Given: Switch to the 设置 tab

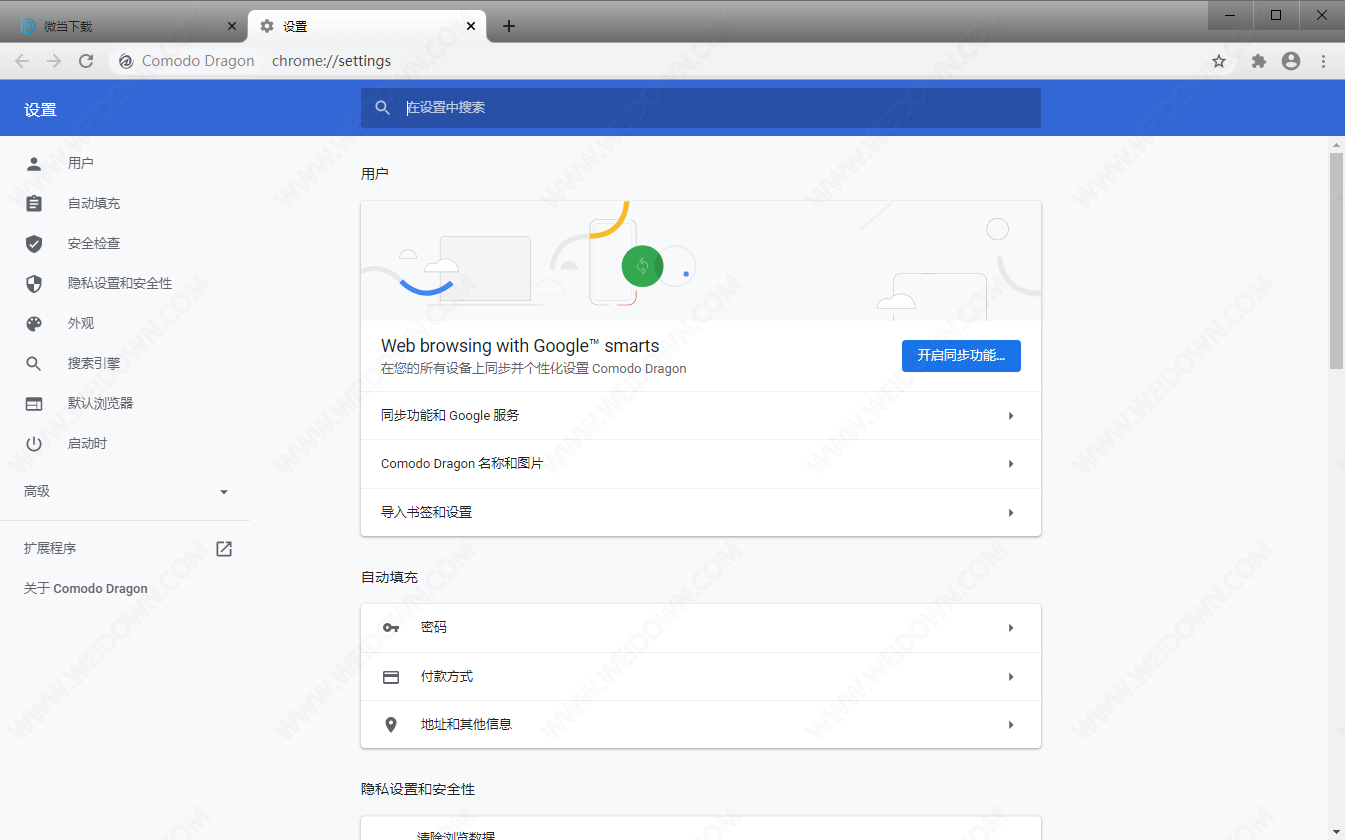Looking at the screenshot, I should [367, 26].
